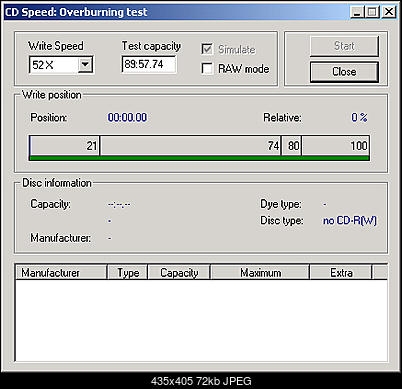The height and width of the screenshot is (389, 402).
Task: Click the Close button
Action: pyautogui.click(x=344, y=72)
